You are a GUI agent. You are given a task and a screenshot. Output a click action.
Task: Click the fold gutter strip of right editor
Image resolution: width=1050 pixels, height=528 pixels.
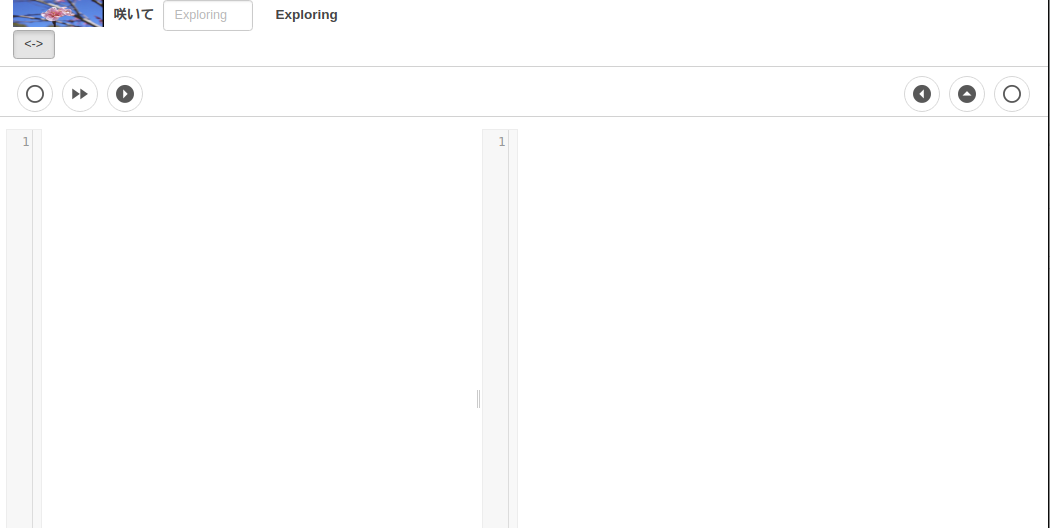[x=513, y=328]
